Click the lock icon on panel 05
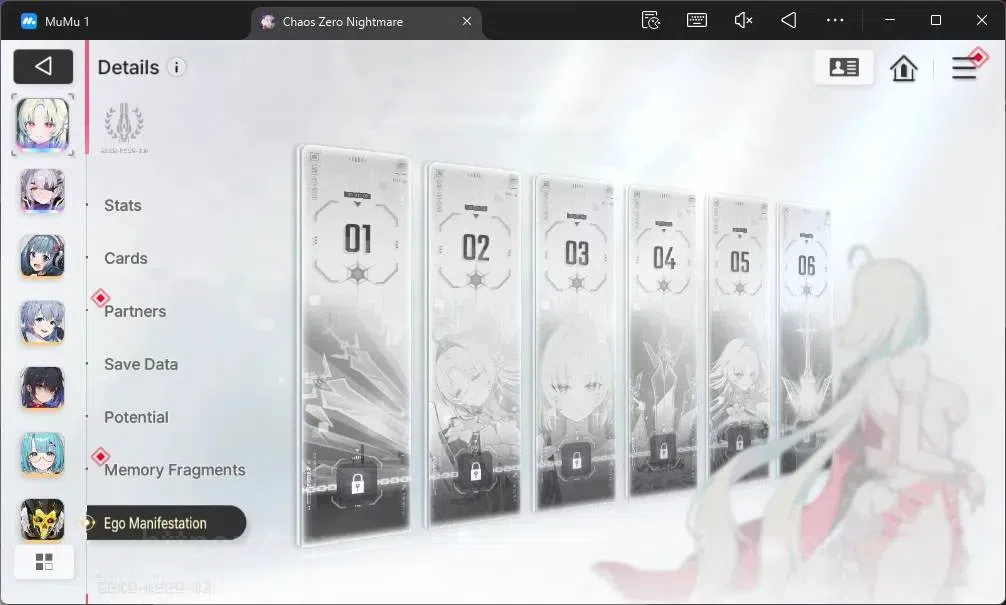This screenshot has width=1006, height=605. point(739,441)
